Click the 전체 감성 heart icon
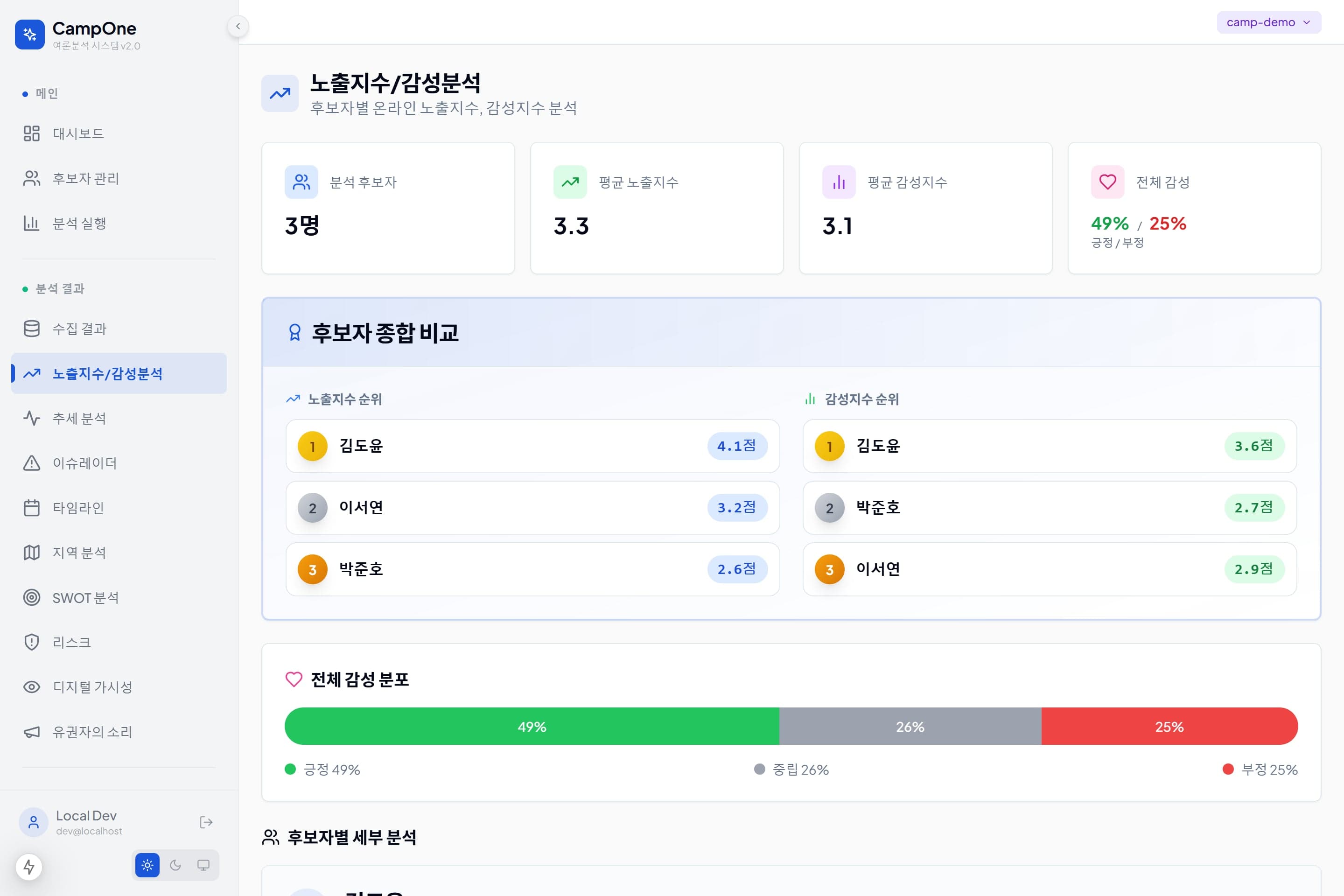The height and width of the screenshot is (896, 1344). (x=1107, y=182)
